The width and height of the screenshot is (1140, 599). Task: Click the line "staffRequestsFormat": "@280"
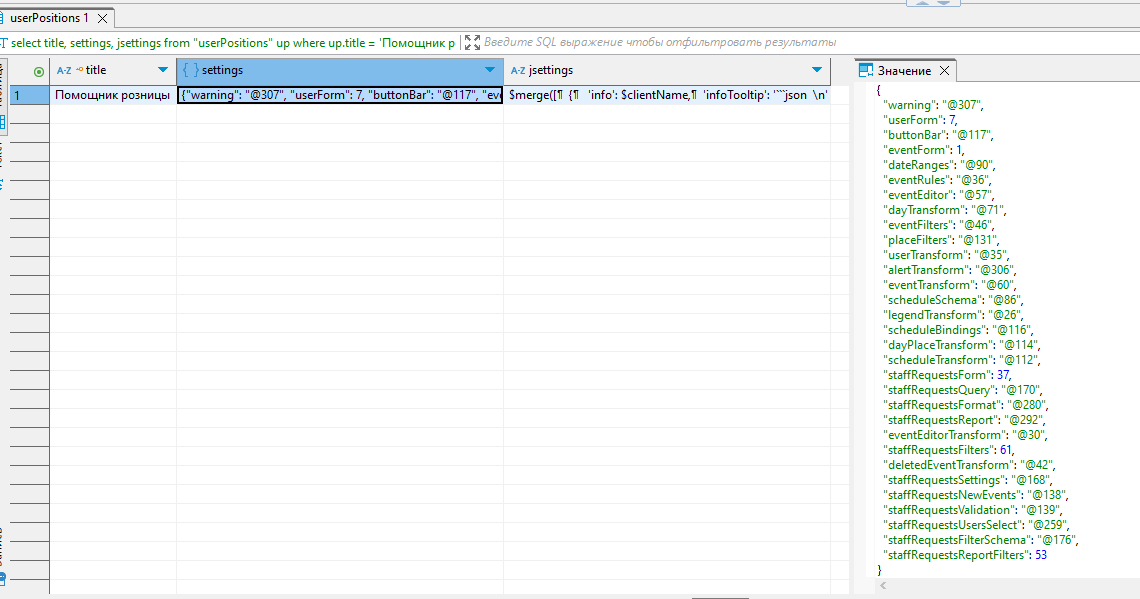[x=966, y=405]
